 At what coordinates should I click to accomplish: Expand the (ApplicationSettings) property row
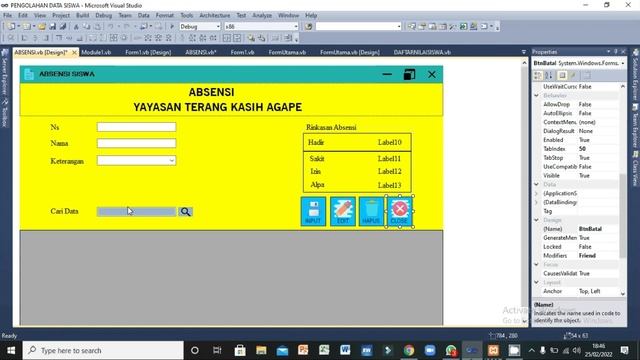point(537,193)
